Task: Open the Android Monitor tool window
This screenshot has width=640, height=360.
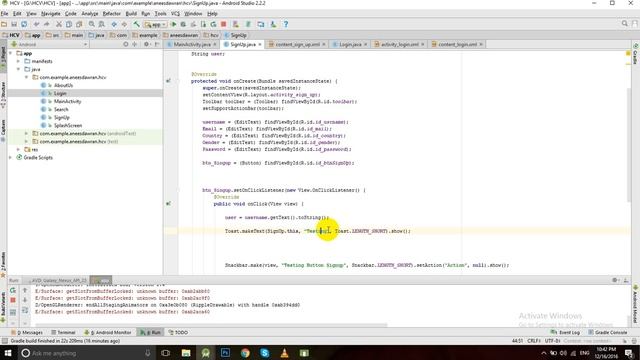Action: click(108, 333)
